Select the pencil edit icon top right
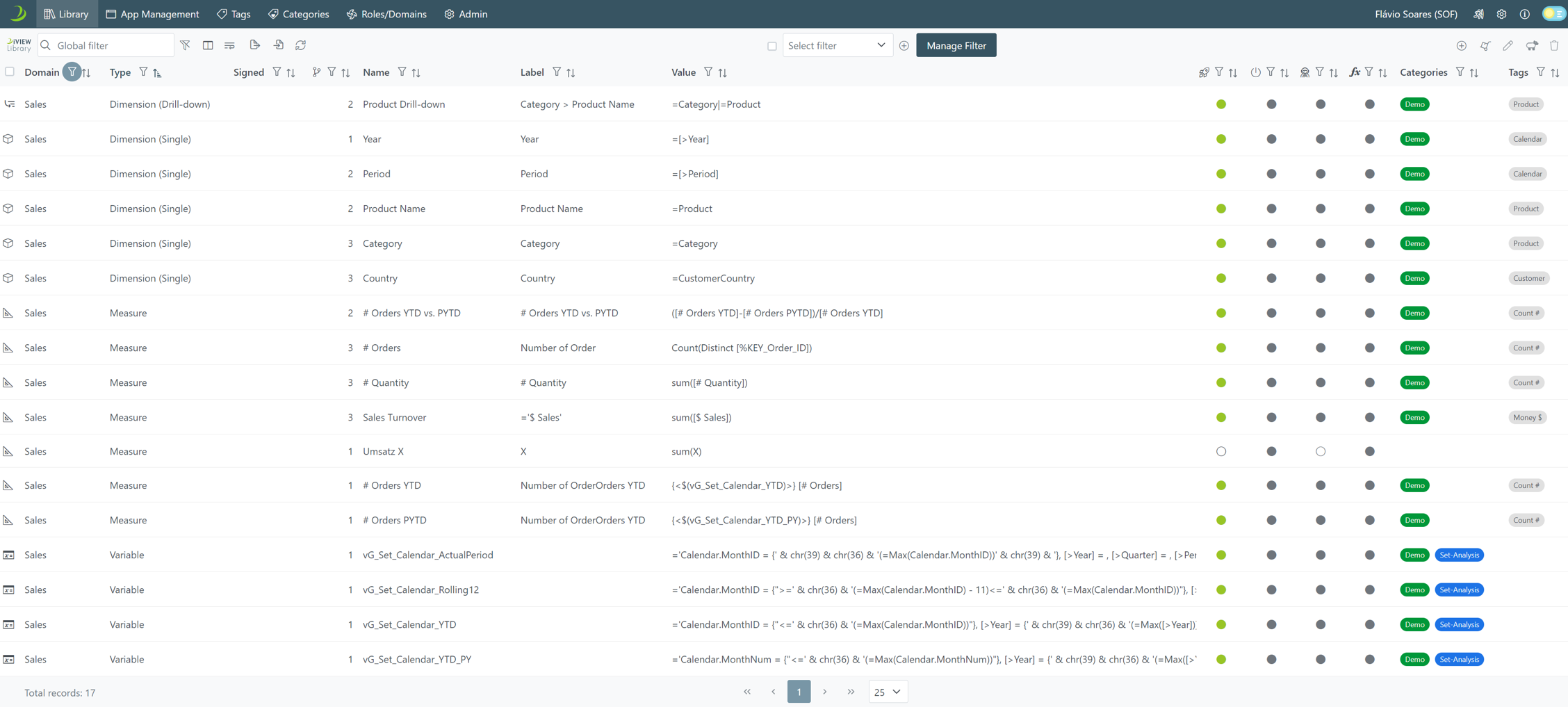 tap(1508, 45)
